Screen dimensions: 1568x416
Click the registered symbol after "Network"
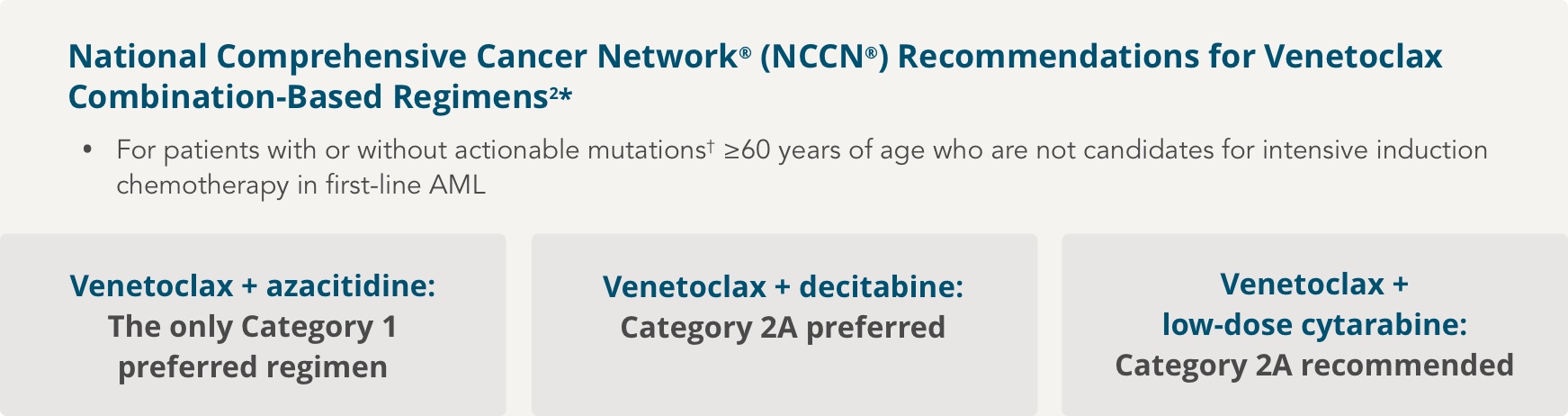[745, 52]
